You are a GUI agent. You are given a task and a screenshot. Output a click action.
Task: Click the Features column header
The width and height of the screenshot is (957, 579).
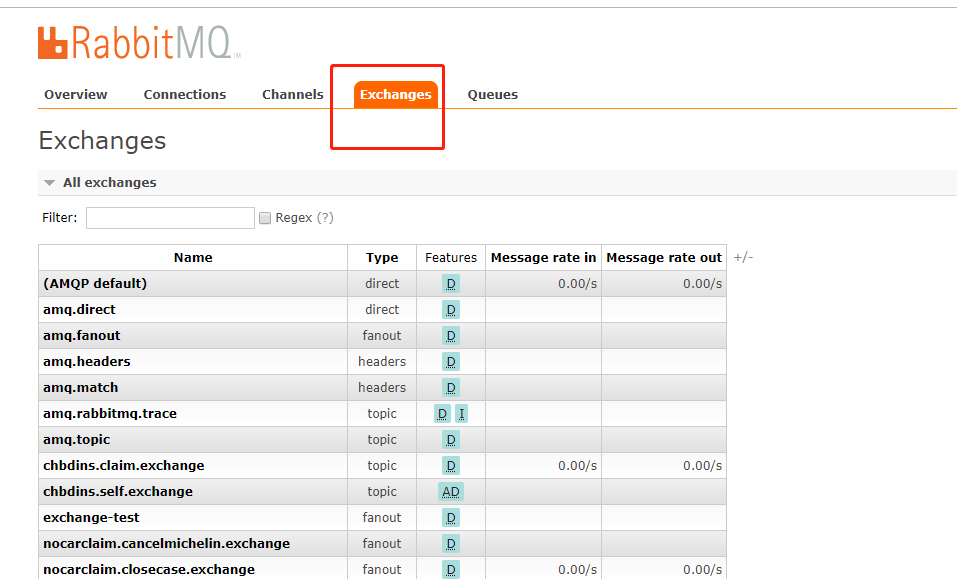point(451,257)
